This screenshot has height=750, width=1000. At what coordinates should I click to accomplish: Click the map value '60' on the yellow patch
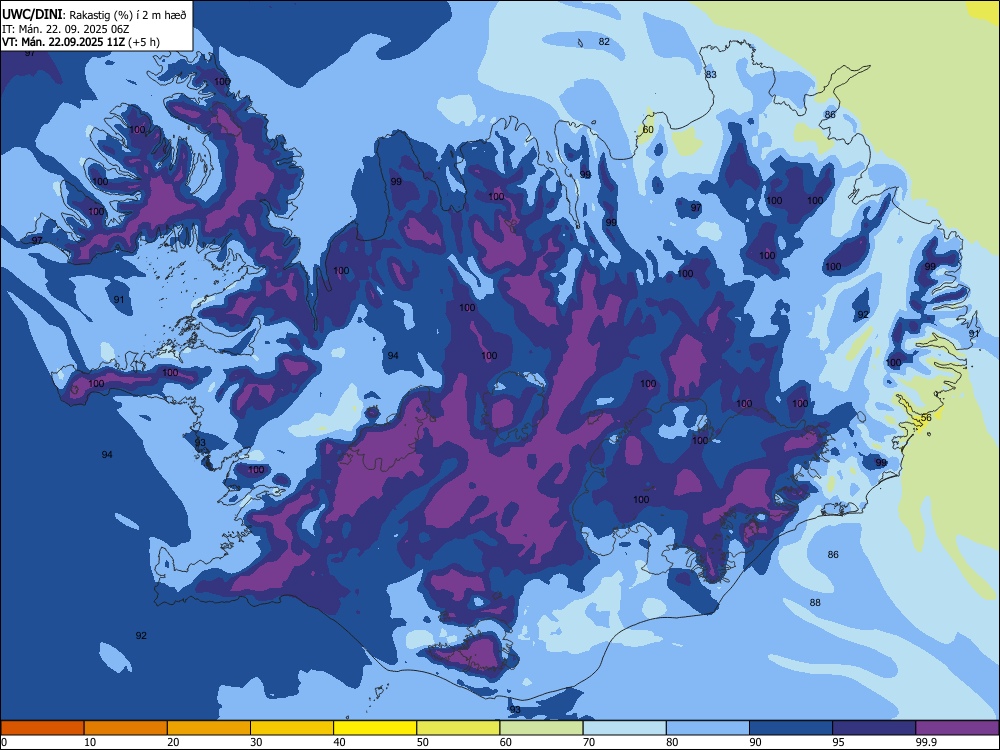(x=648, y=129)
